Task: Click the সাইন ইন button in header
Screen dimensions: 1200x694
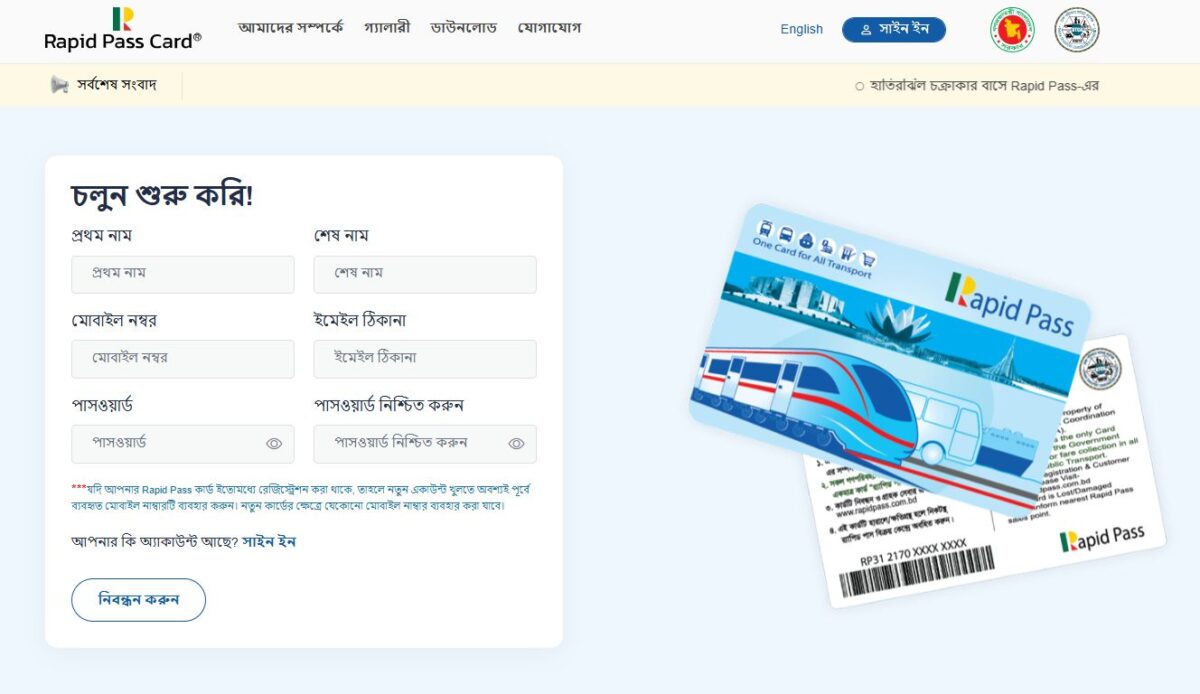Action: coord(894,30)
